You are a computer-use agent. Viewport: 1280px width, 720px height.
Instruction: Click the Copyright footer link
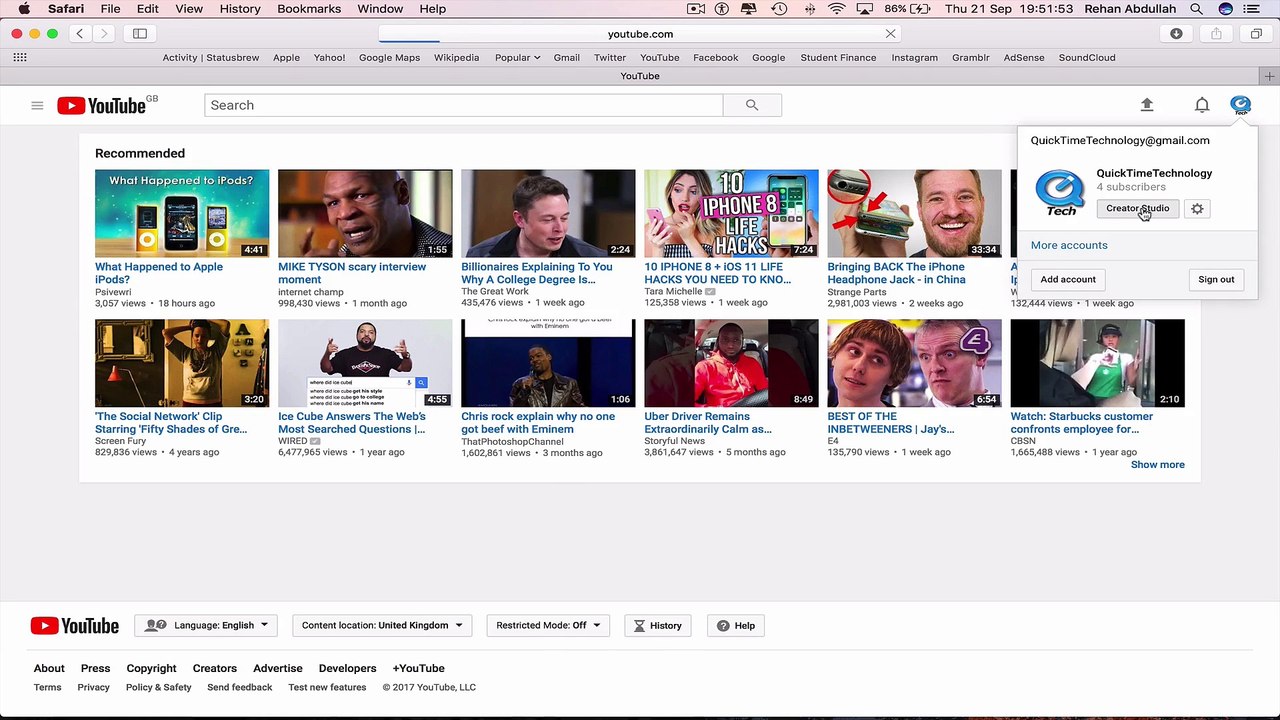151,668
